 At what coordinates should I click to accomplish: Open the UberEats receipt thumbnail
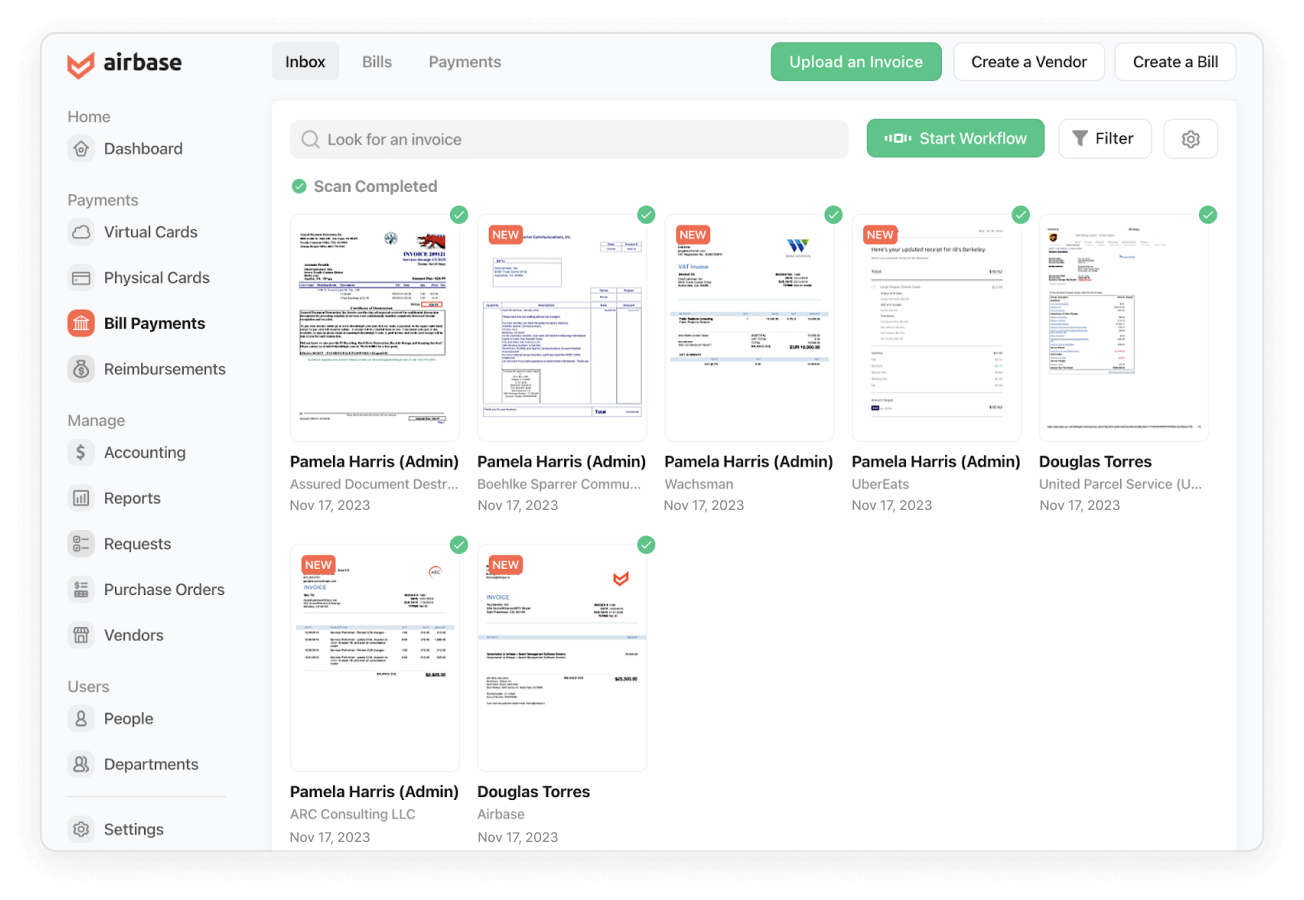pos(937,327)
